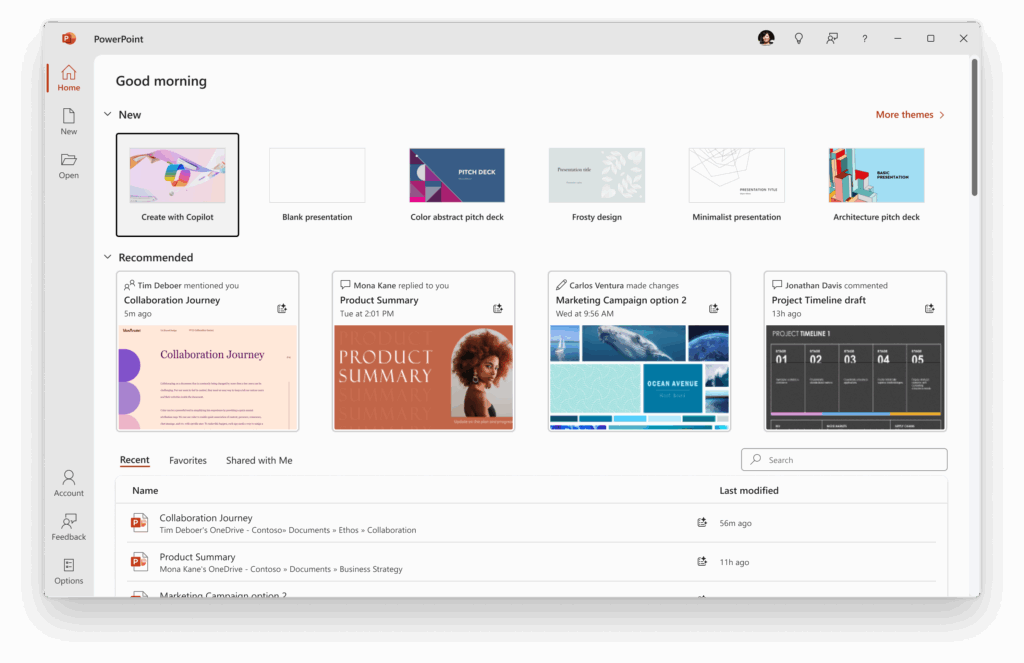The height and width of the screenshot is (663, 1024).
Task: Open the Product Summary recommended preview
Action: coord(423,378)
